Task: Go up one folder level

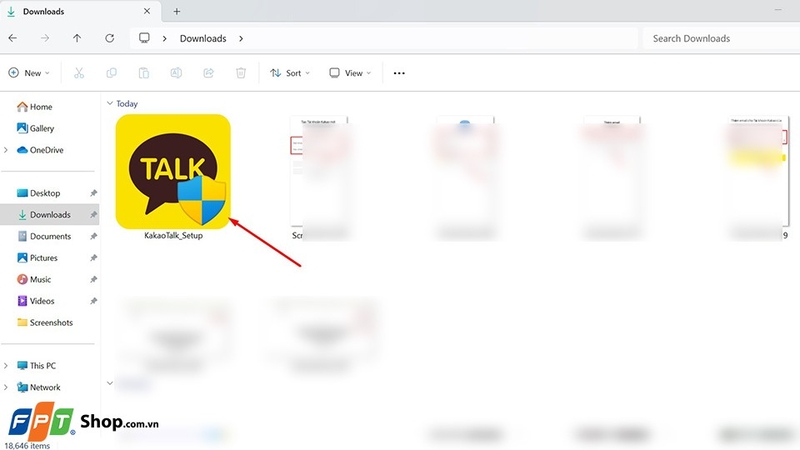Action: point(77,38)
